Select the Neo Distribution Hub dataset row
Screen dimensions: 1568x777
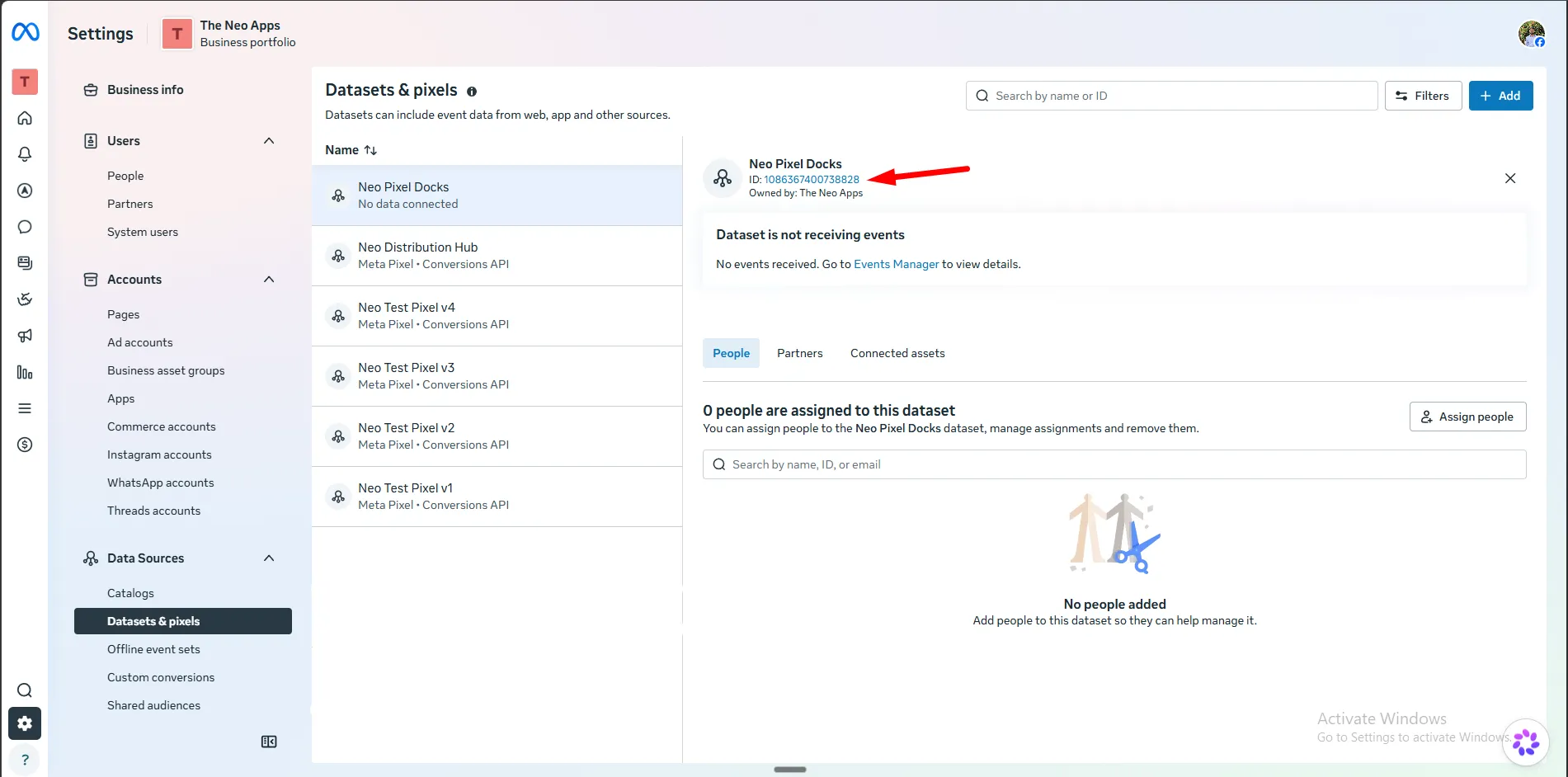(497, 256)
